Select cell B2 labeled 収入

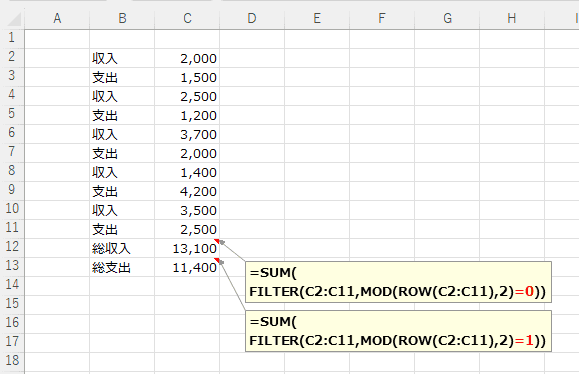[x=122, y=58]
